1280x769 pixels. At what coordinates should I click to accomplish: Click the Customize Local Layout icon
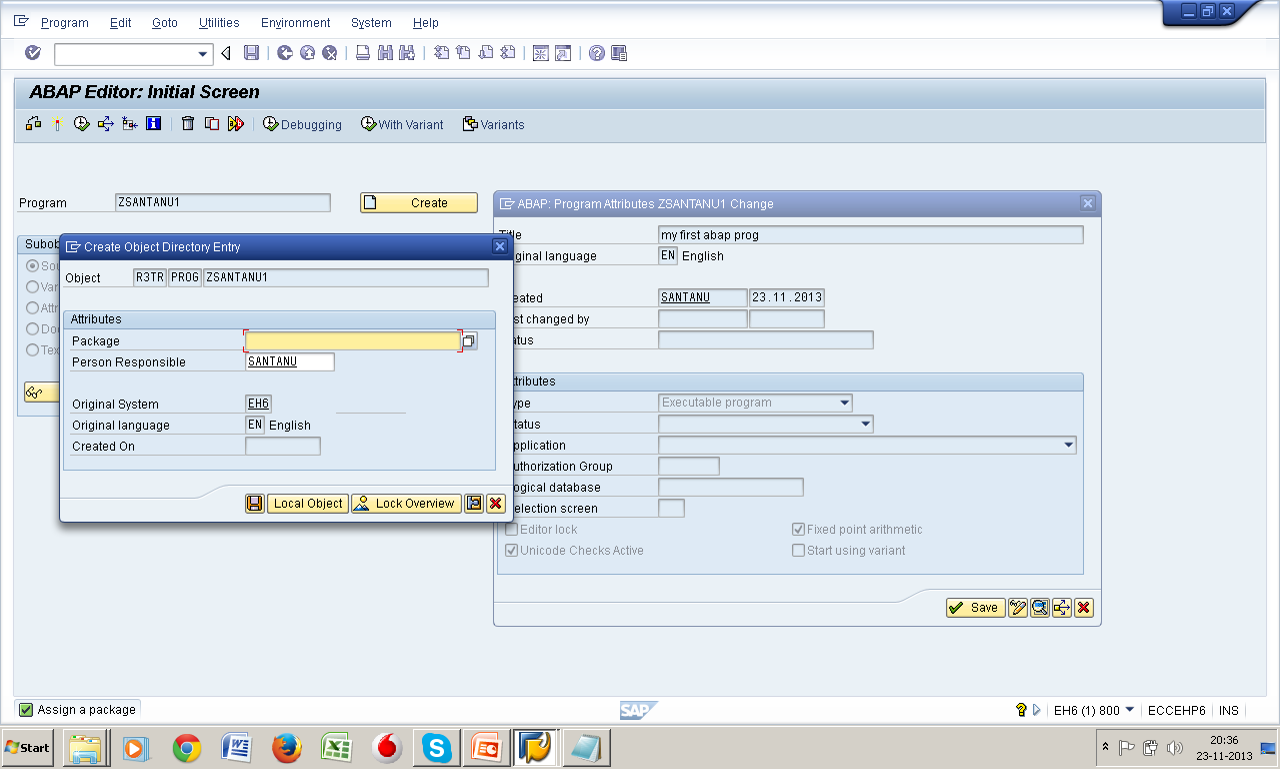click(x=619, y=53)
